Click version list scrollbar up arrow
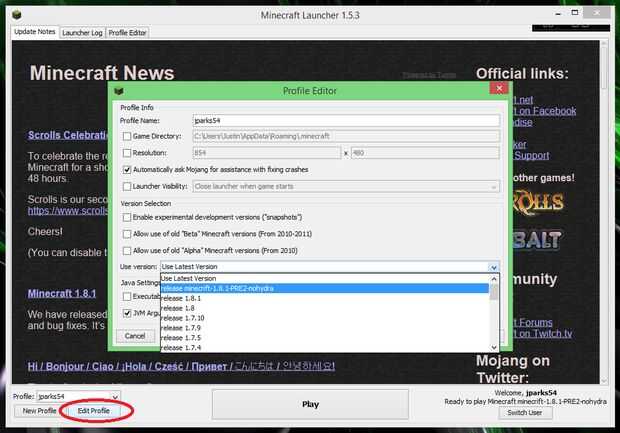Viewport: 620px width, 433px height. [494, 279]
